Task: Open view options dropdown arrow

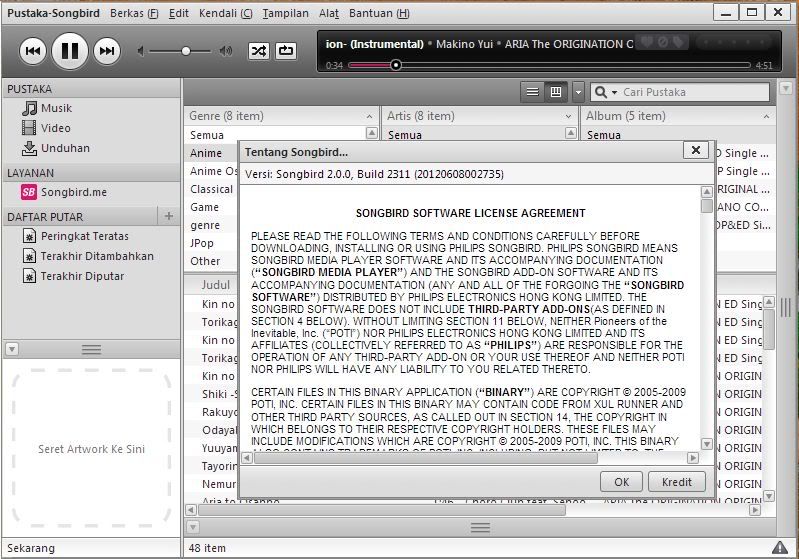Action: point(578,92)
